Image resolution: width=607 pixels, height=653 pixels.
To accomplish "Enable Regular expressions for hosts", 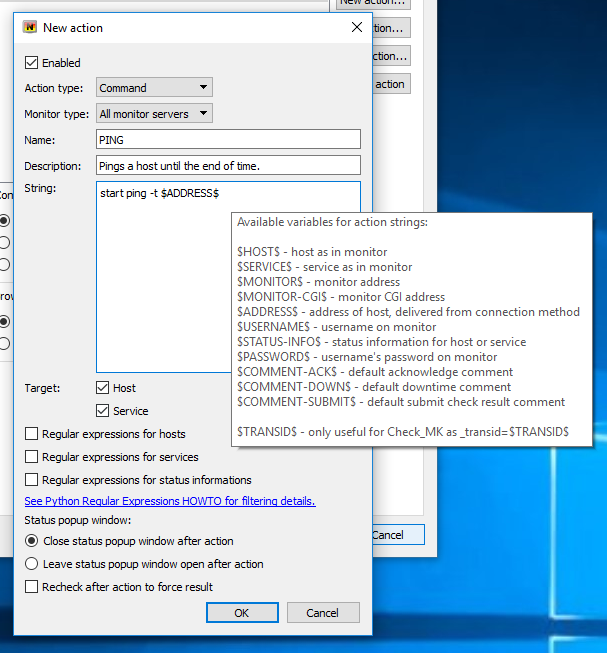I will [33, 434].
